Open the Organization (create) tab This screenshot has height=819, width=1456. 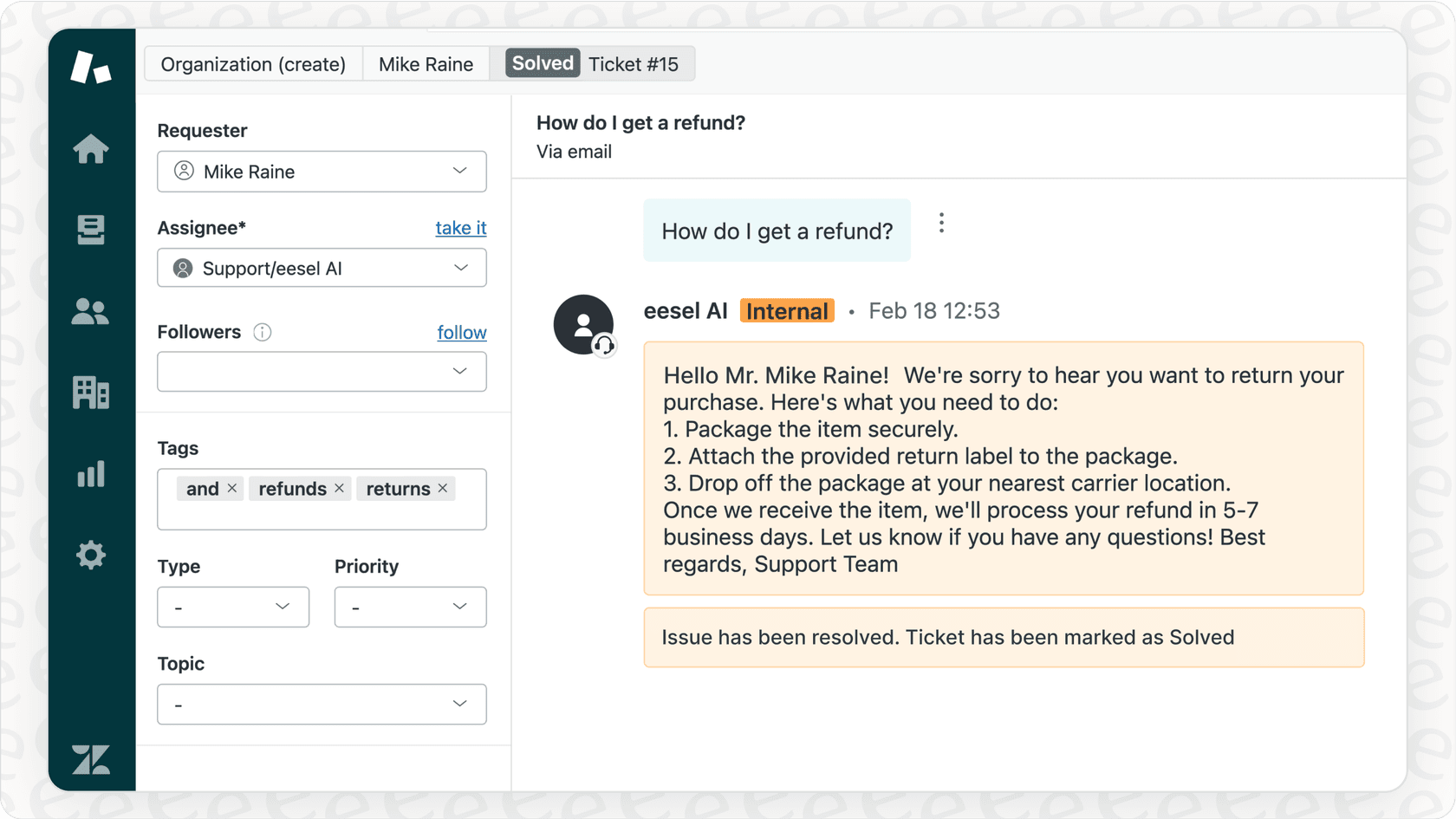tap(253, 63)
